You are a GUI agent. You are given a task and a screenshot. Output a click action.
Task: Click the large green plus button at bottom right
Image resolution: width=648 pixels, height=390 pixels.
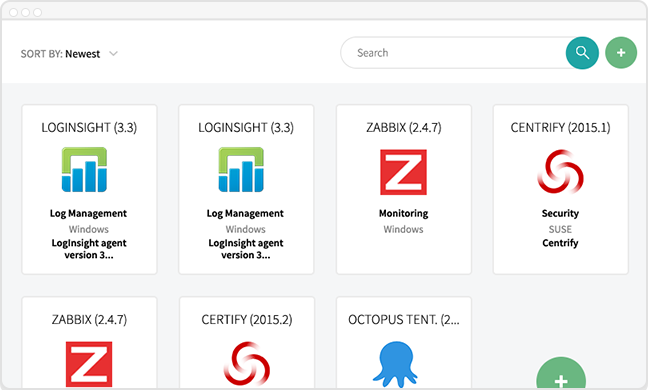[561, 373]
